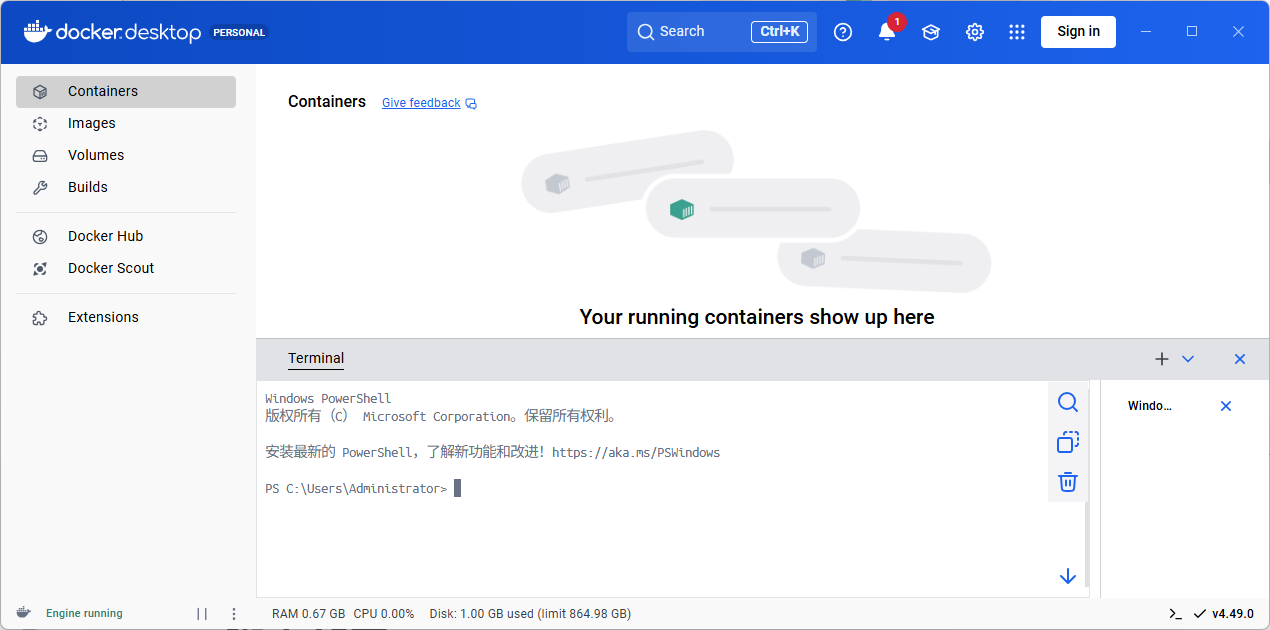Open the engine kebab menu in status bar
This screenshot has height=630, width=1270.
pos(234,614)
